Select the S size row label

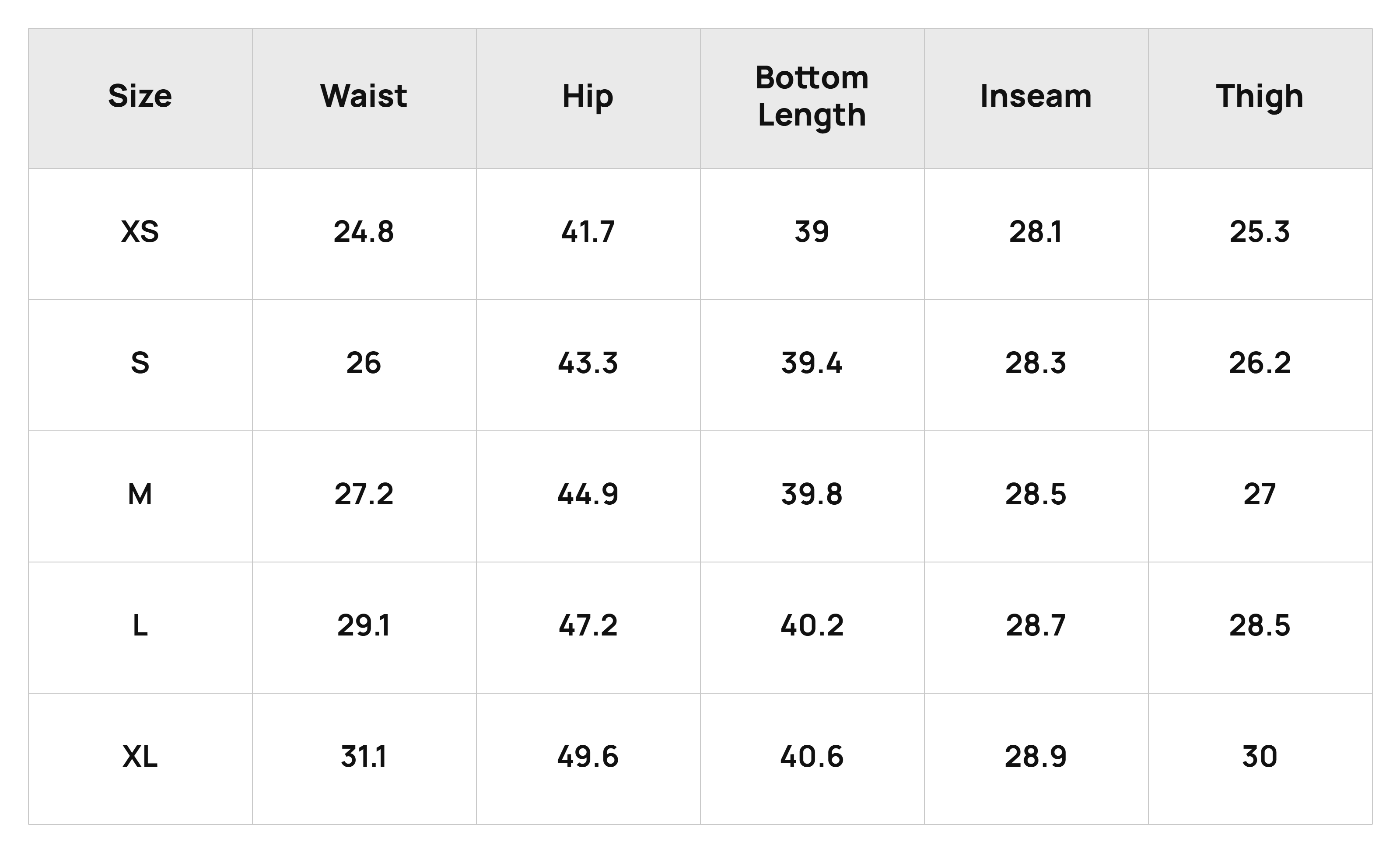point(140,365)
